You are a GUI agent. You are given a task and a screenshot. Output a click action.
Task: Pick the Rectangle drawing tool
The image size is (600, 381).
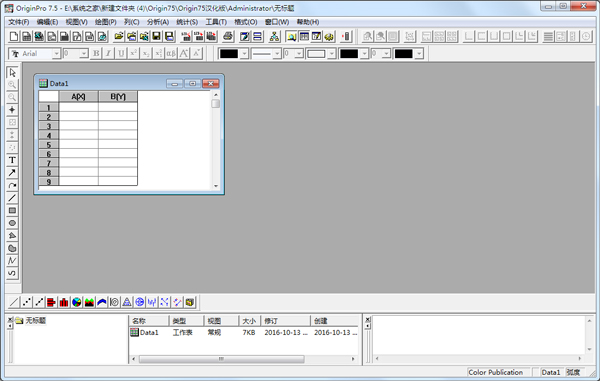(12, 210)
